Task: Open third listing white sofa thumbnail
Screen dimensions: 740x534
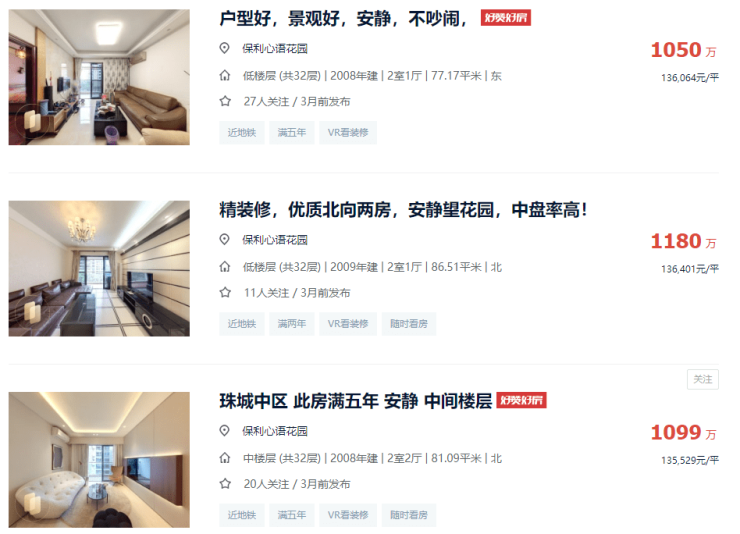Action: coord(99,459)
